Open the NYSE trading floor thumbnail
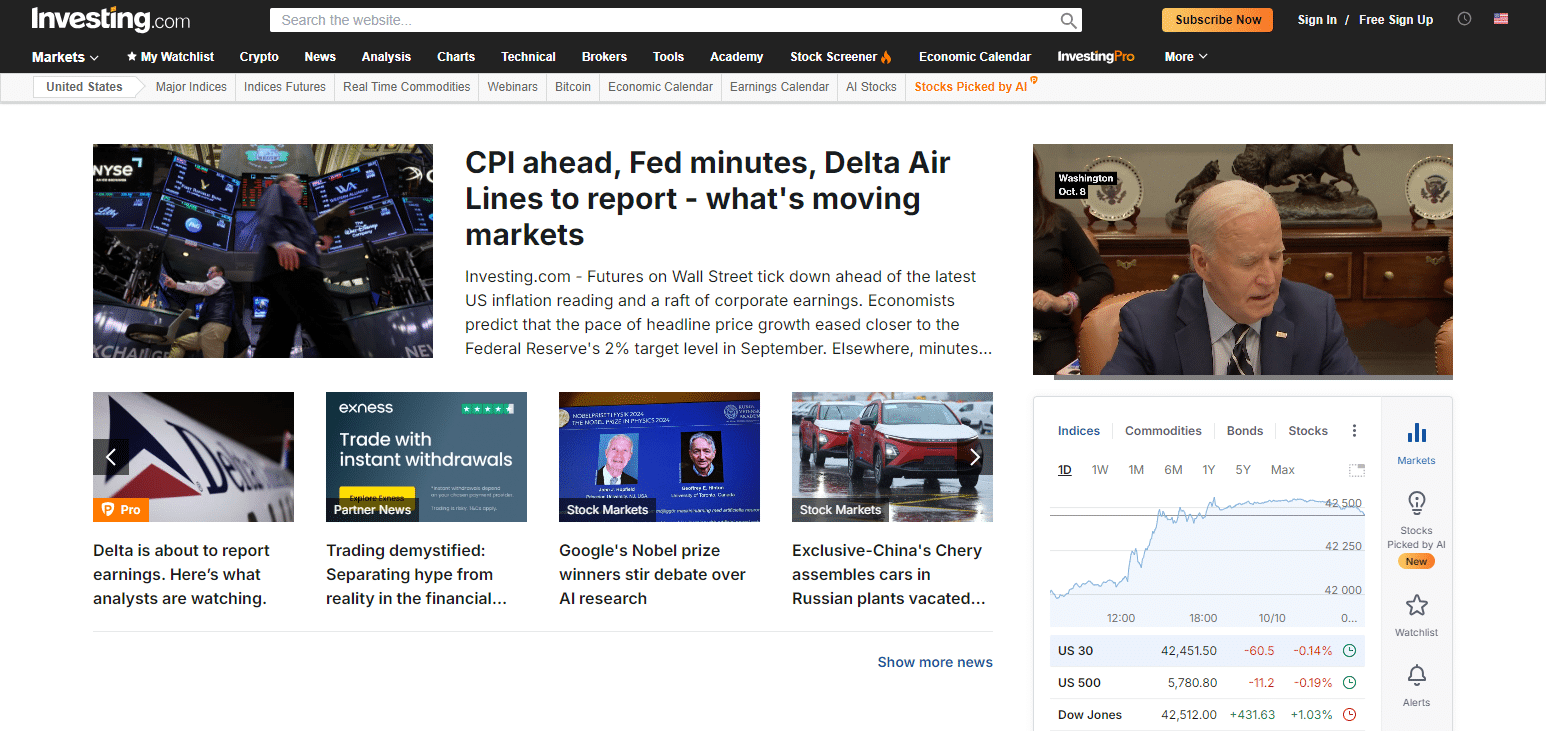 pos(263,251)
